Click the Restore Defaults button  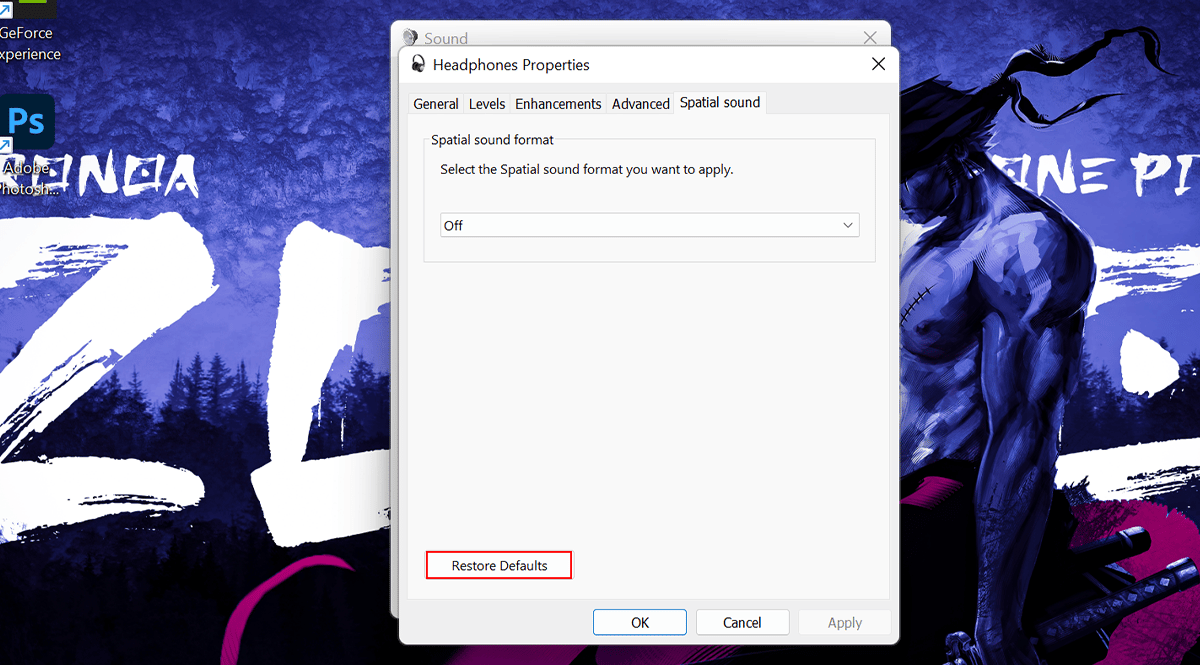pos(499,565)
